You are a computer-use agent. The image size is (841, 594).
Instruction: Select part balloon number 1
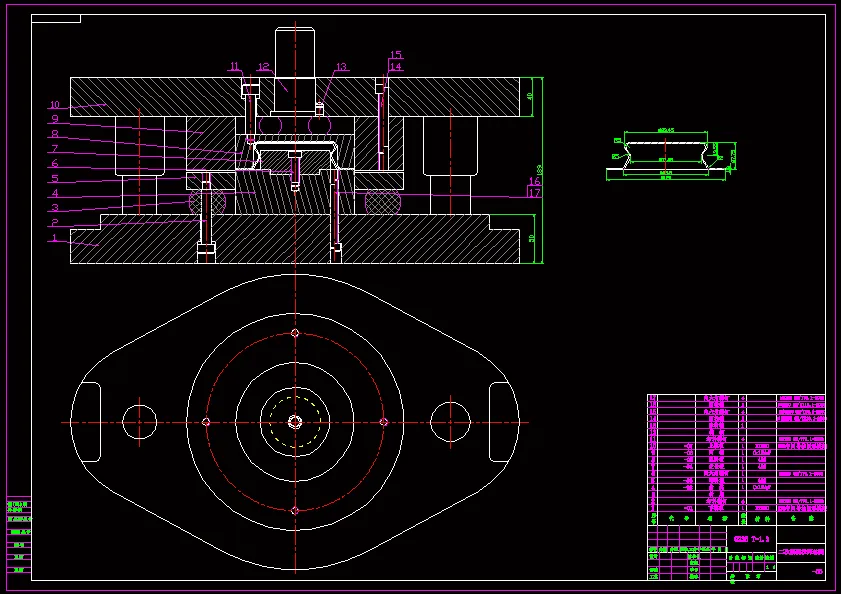click(54, 237)
